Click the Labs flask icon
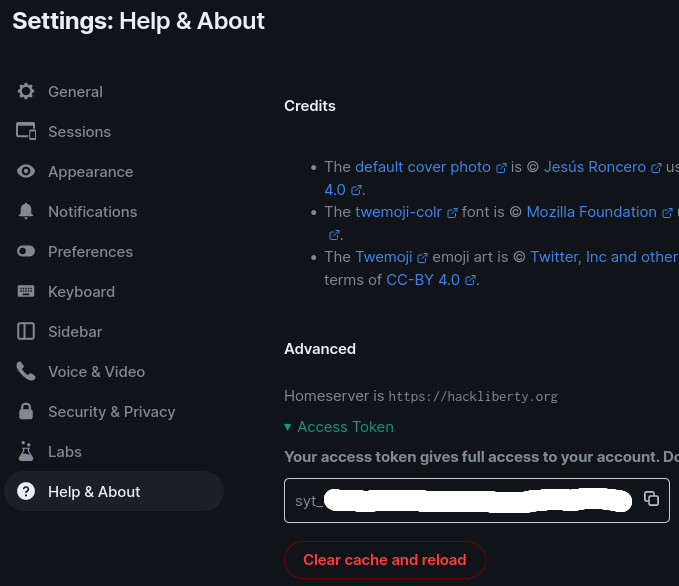Viewport: 679px width, 586px height. [26, 451]
